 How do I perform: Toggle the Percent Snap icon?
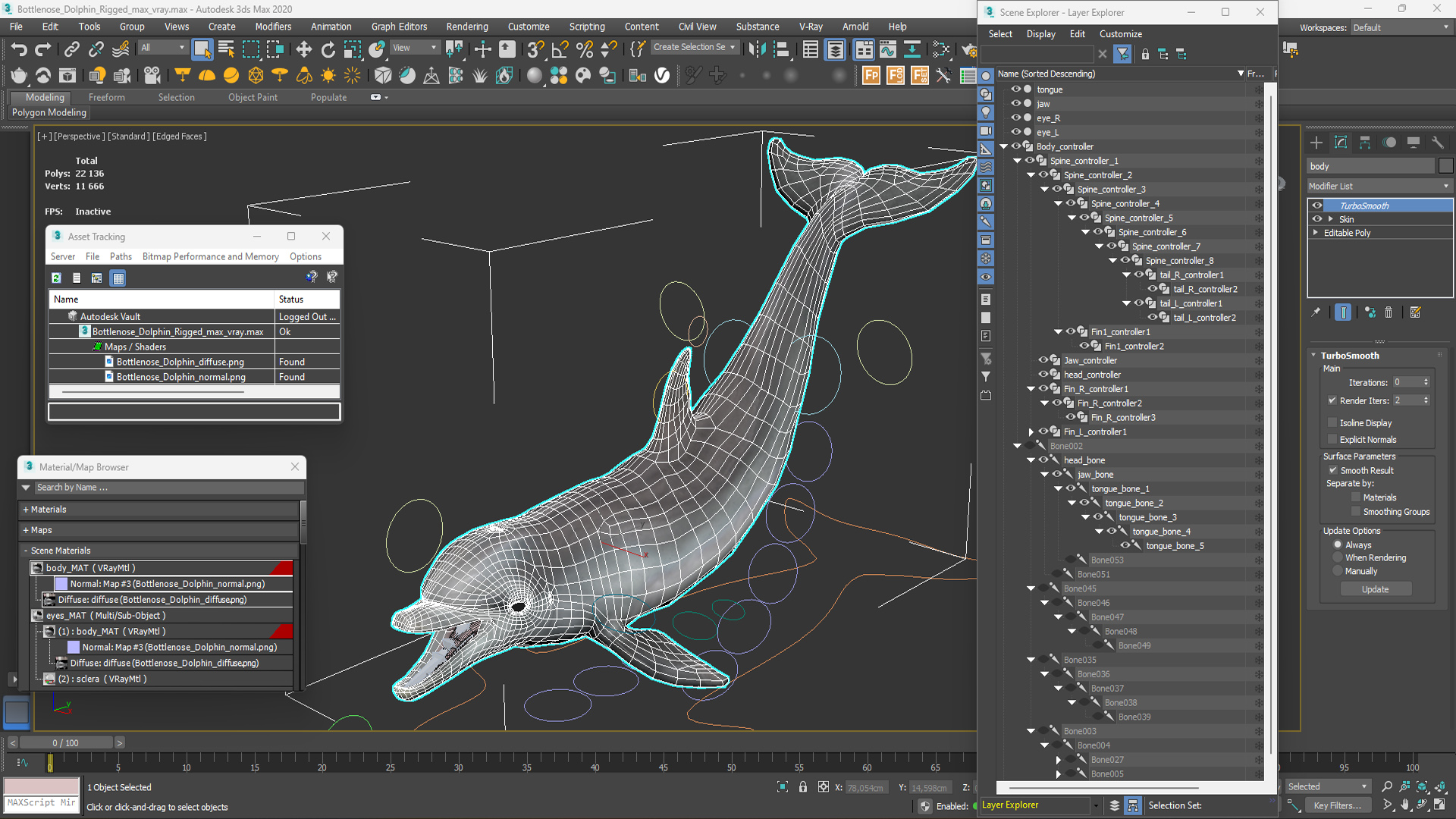coord(584,50)
